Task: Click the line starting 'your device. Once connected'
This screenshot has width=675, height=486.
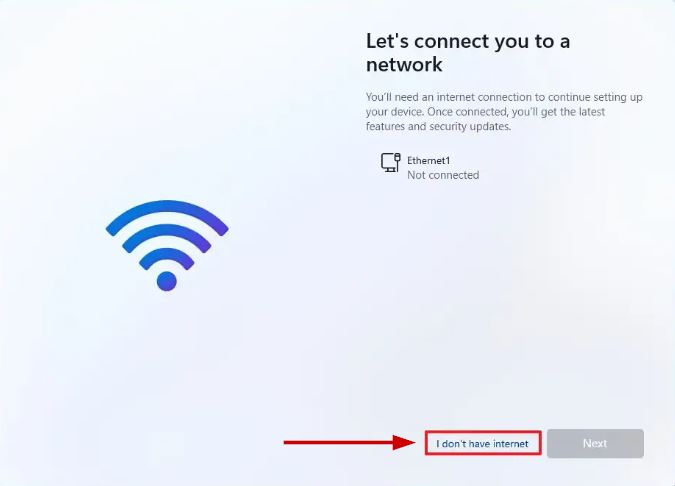Action: pyautogui.click(x=485, y=111)
